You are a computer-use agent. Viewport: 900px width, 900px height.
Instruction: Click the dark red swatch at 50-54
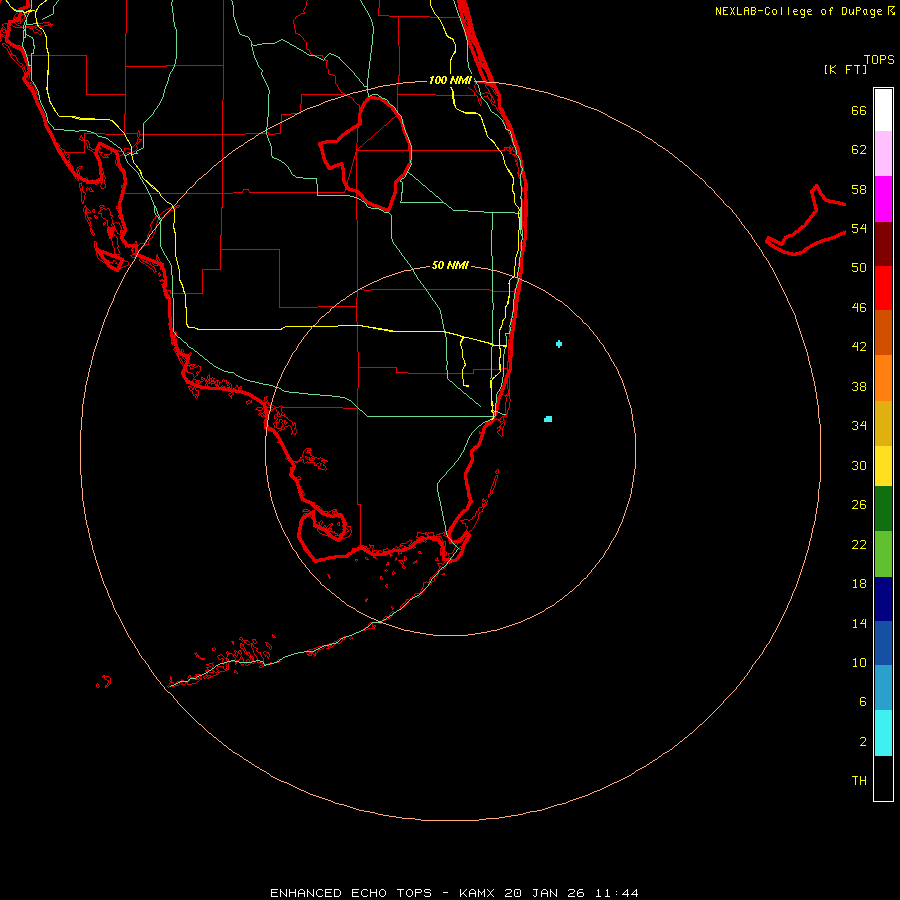[x=883, y=243]
